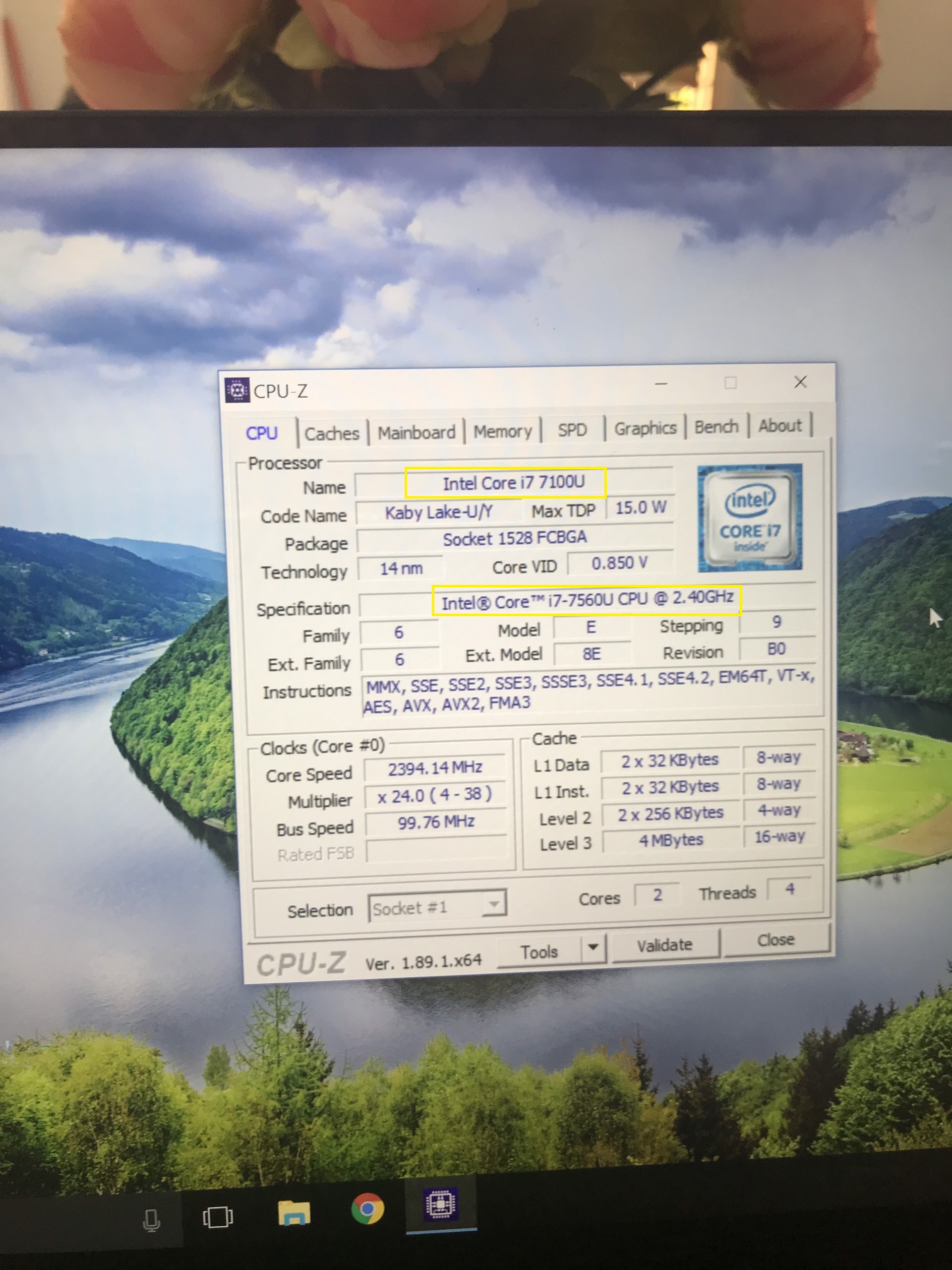Click the Specification text field
This screenshot has height=1270, width=952.
[x=587, y=601]
